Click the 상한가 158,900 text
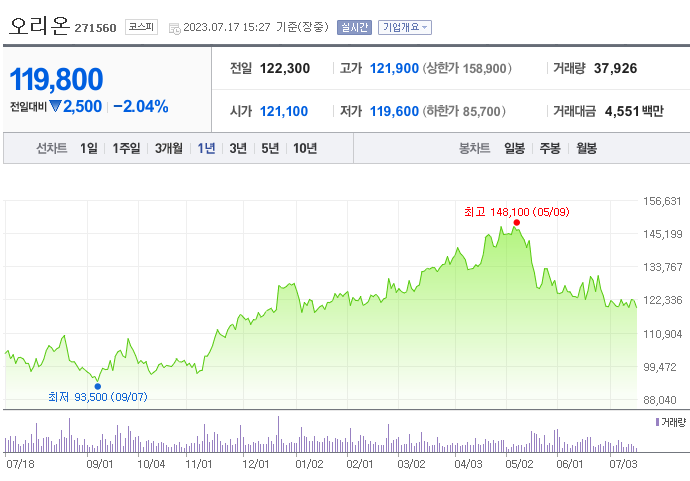Image resolution: width=690 pixels, height=481 pixels. tap(467, 68)
